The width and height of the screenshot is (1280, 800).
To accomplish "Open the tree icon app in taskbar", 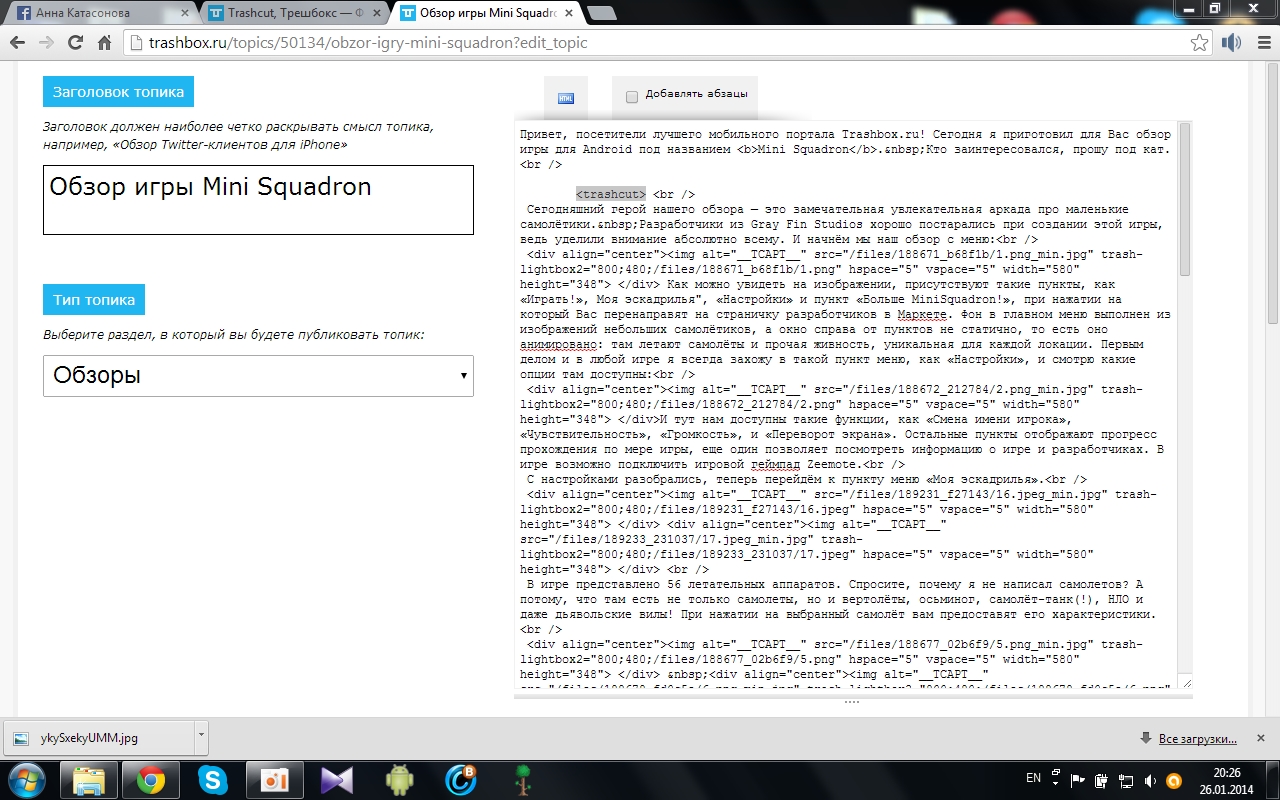I will [x=523, y=779].
